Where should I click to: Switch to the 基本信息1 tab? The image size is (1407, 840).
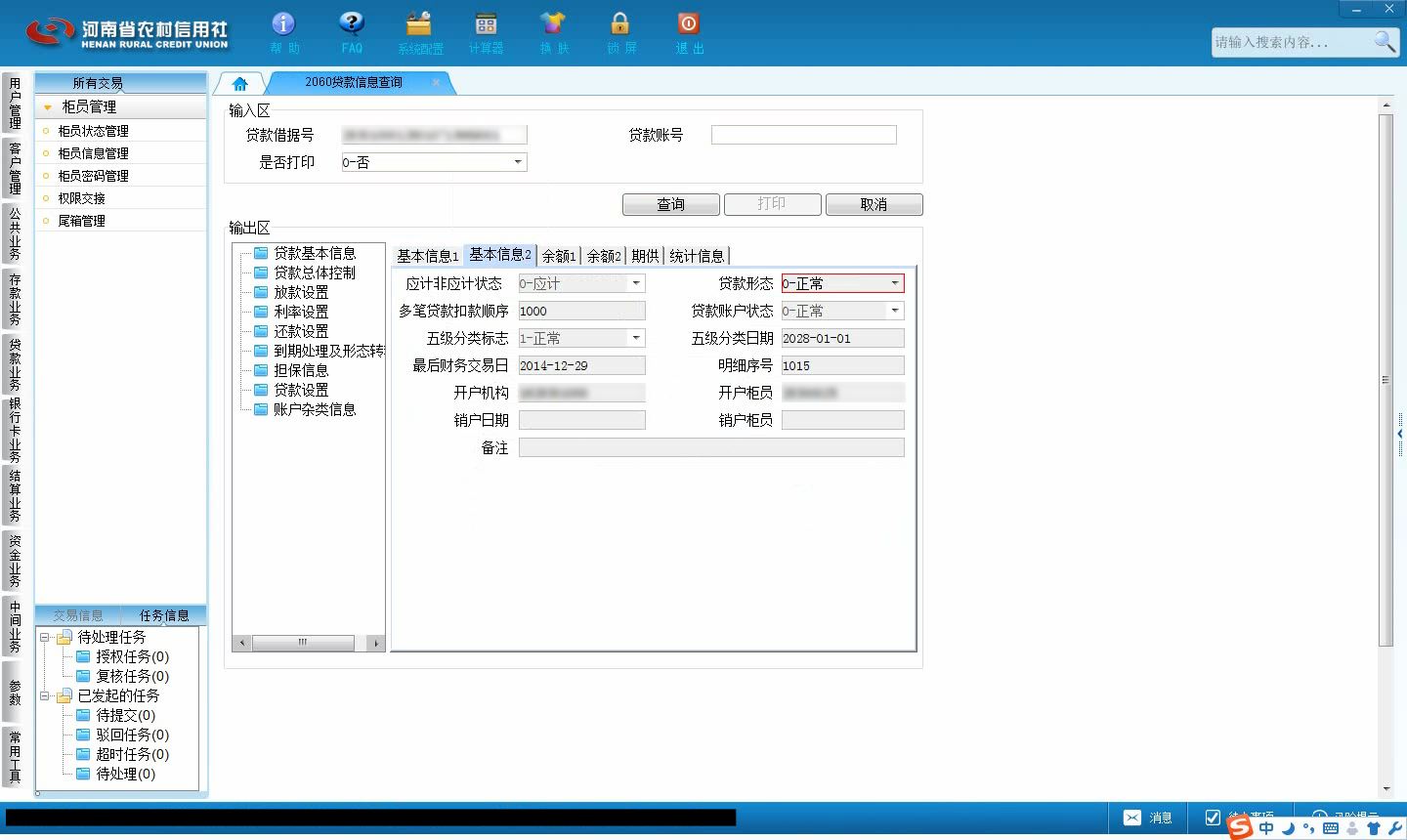pos(427,256)
